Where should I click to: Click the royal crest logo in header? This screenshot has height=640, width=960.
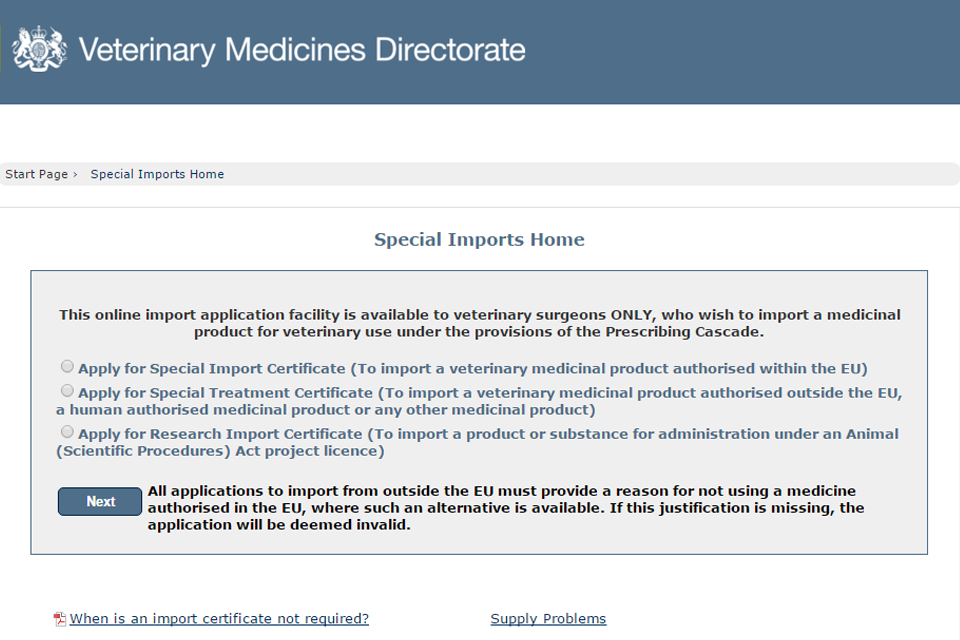[39, 48]
